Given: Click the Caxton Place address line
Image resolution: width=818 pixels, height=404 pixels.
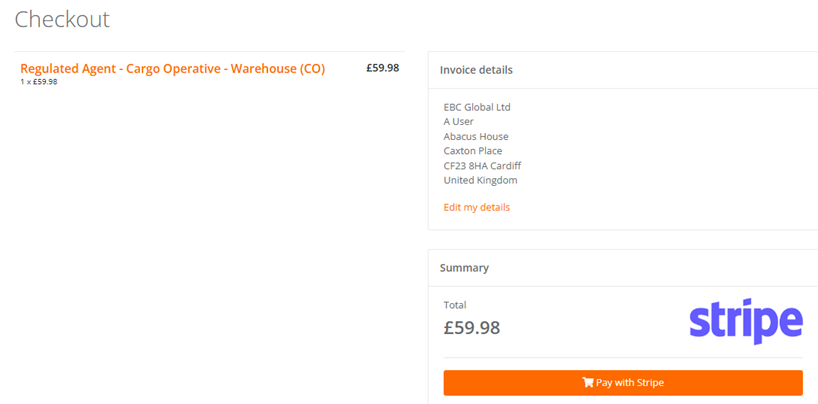Looking at the screenshot, I should tap(473, 151).
